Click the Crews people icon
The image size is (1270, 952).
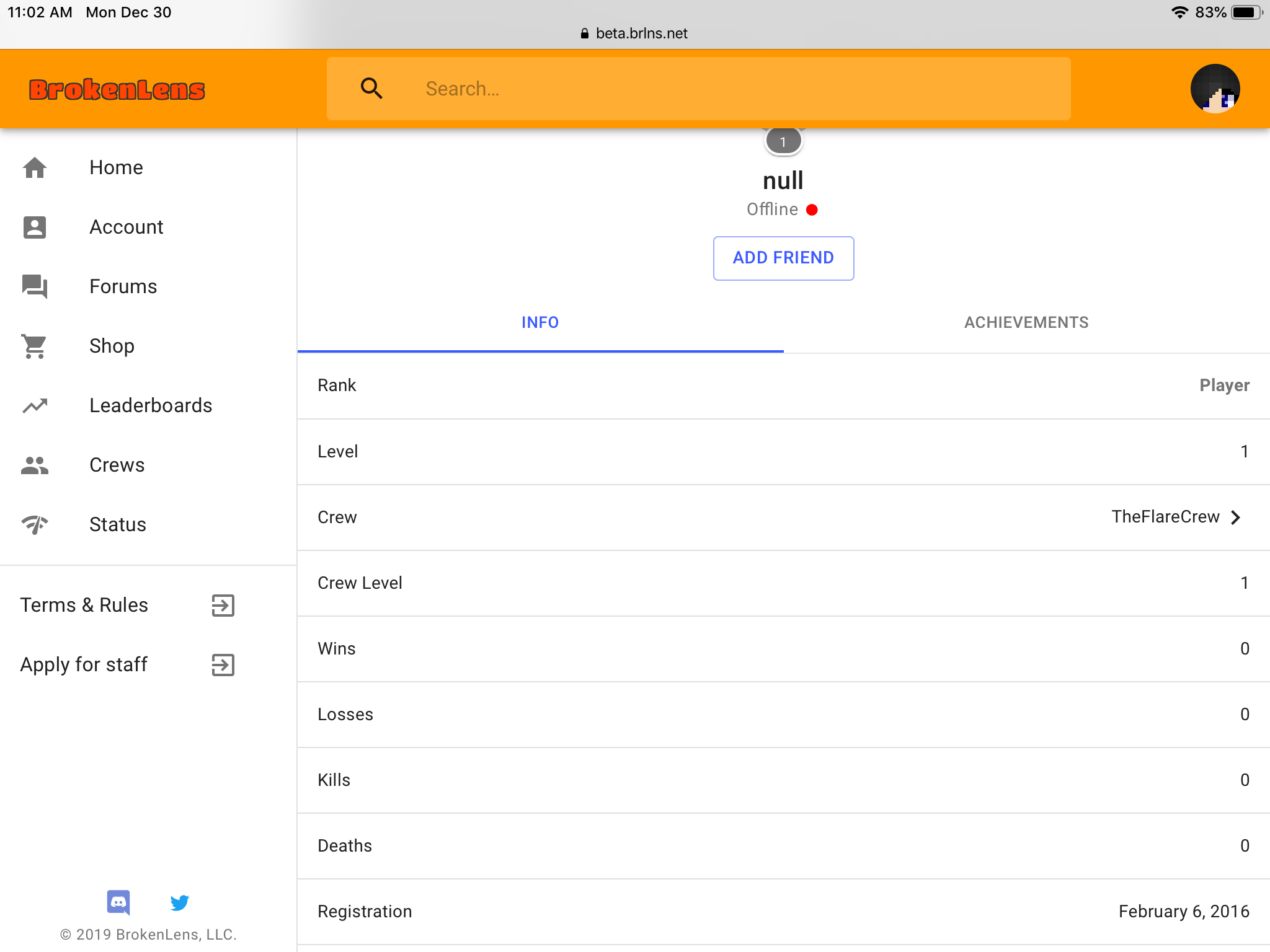(x=35, y=465)
